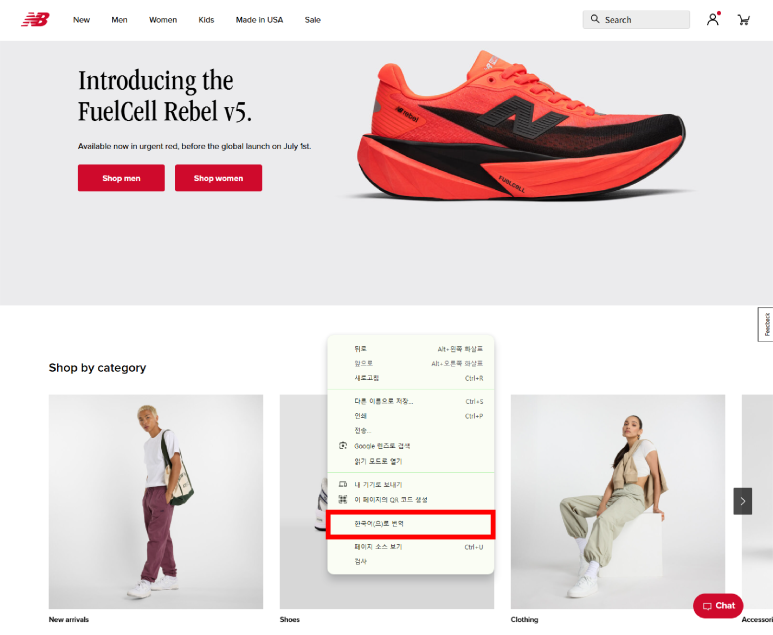The image size is (773, 635).
Task: Open the user account icon
Action: tap(712, 20)
